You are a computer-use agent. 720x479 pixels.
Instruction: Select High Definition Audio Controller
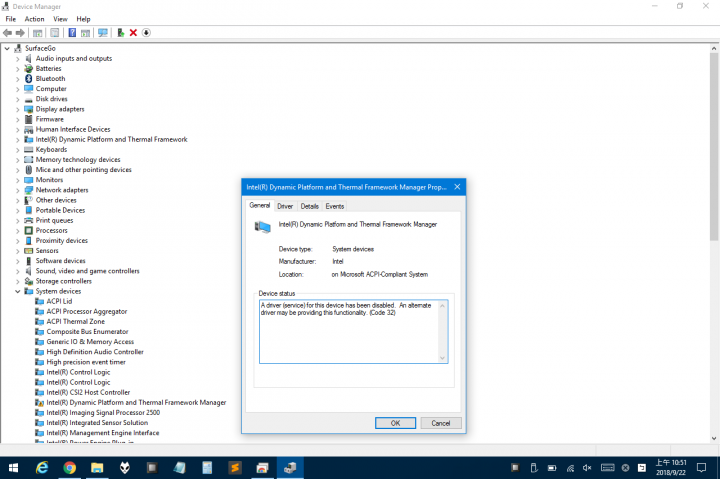(95, 352)
